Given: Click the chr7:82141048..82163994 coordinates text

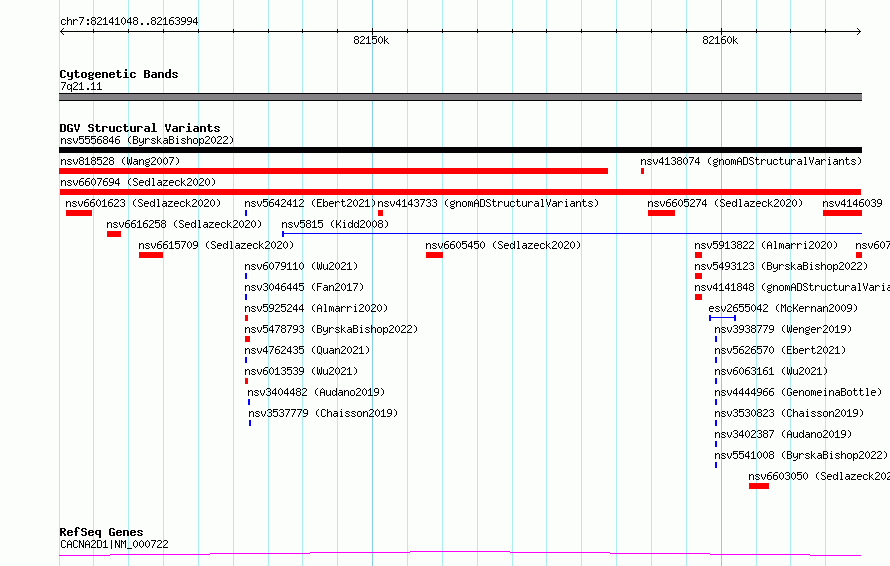Looking at the screenshot, I should (129, 21).
